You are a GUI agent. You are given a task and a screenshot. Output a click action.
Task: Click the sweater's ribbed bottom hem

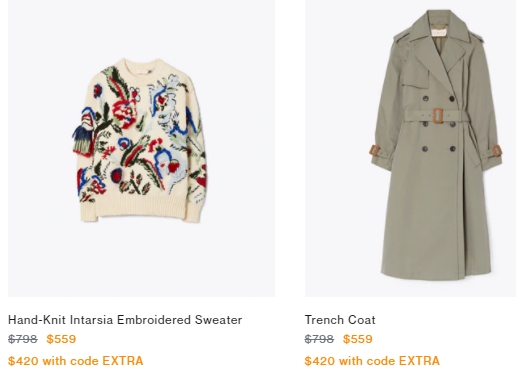point(142,207)
